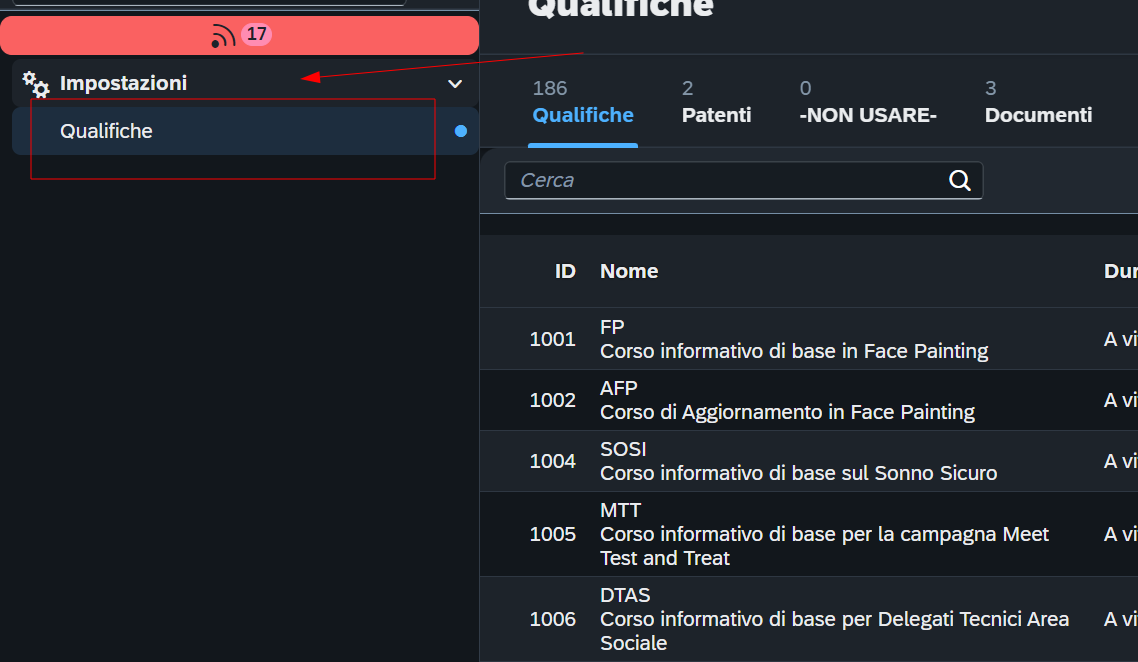Collapse the Impostazioni section chevron
1138x662 pixels.
[x=455, y=83]
